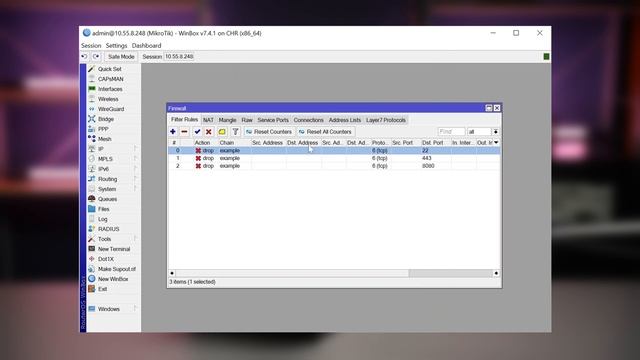
Task: Select rule 0 with Dst. Port 22
Action: tap(334, 151)
